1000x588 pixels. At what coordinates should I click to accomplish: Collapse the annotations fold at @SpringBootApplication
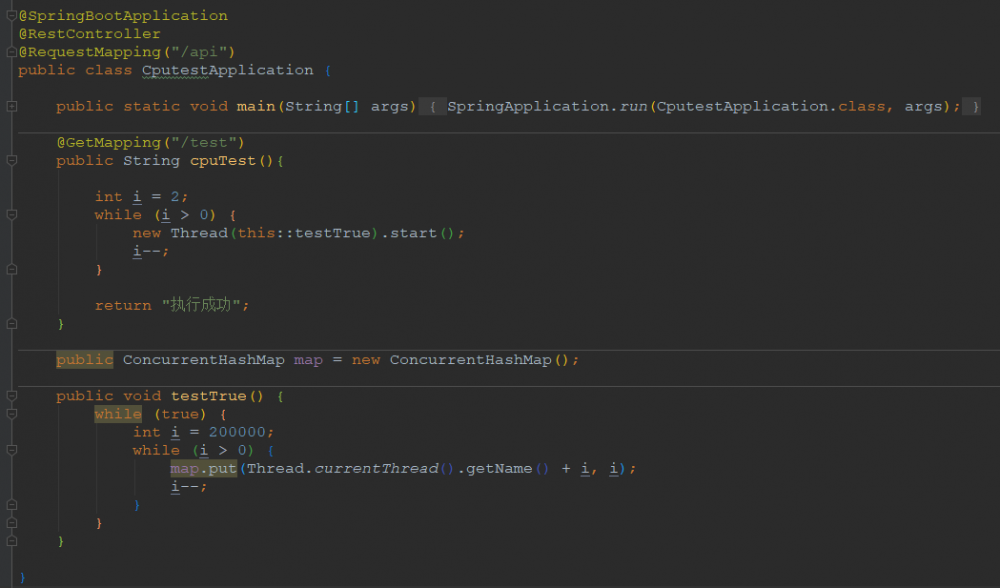tap(11, 15)
